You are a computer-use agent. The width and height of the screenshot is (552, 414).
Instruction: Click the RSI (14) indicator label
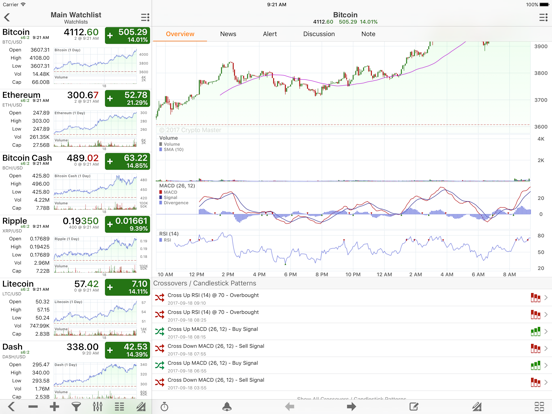pos(169,234)
